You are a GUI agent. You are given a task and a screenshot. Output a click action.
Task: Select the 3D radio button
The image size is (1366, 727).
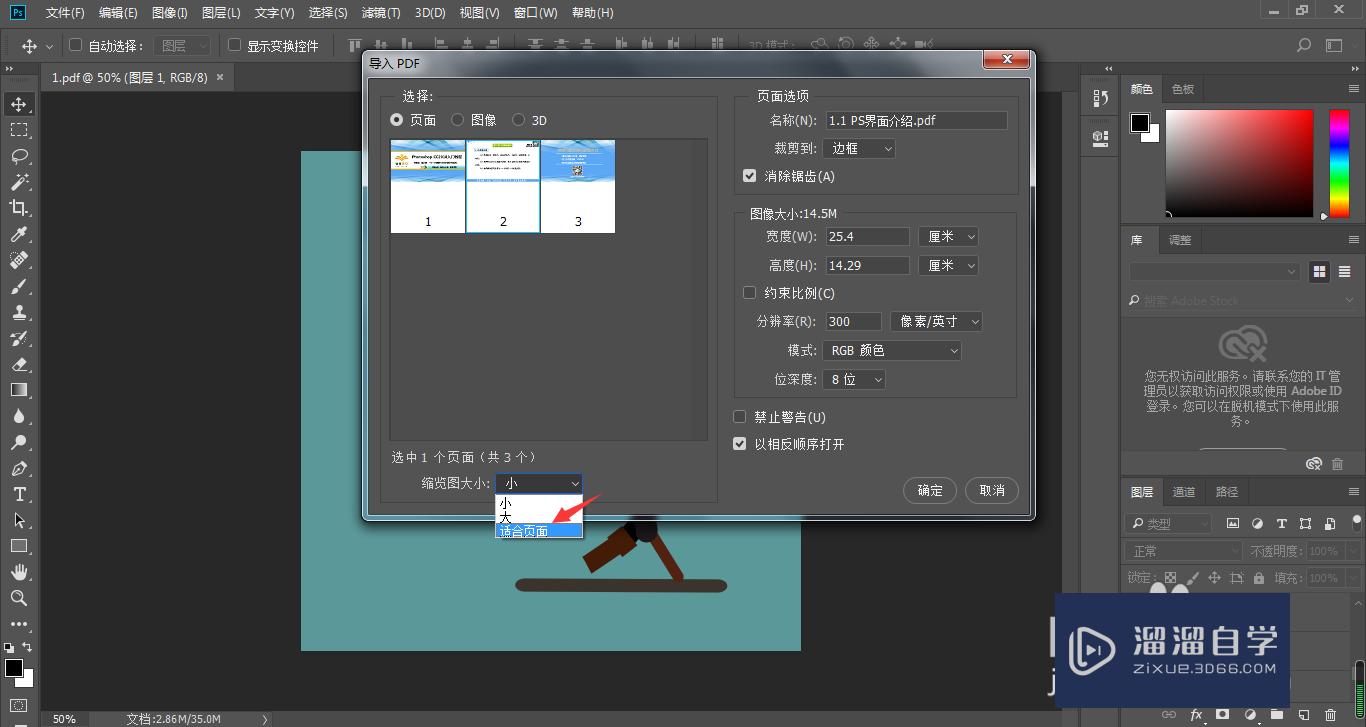click(518, 120)
